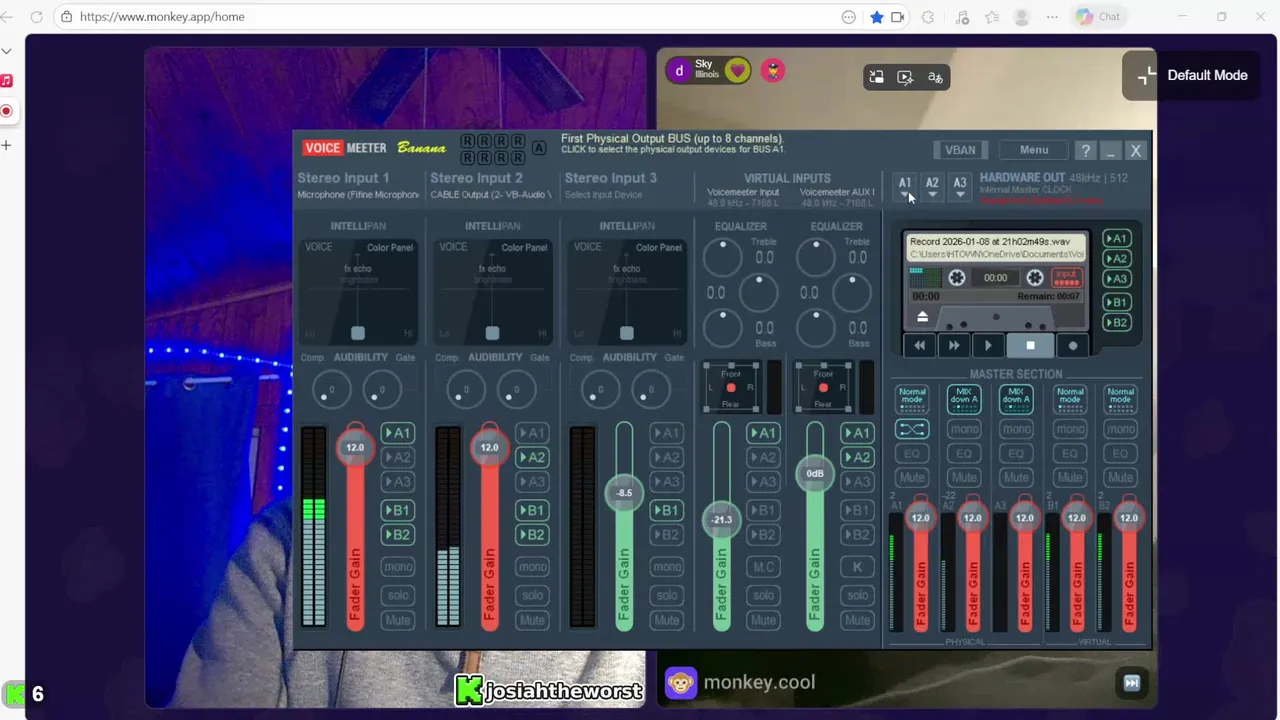Toggle the A1 bus channel-swap routing icon
This screenshot has height=720, width=1280.
tap(912, 429)
